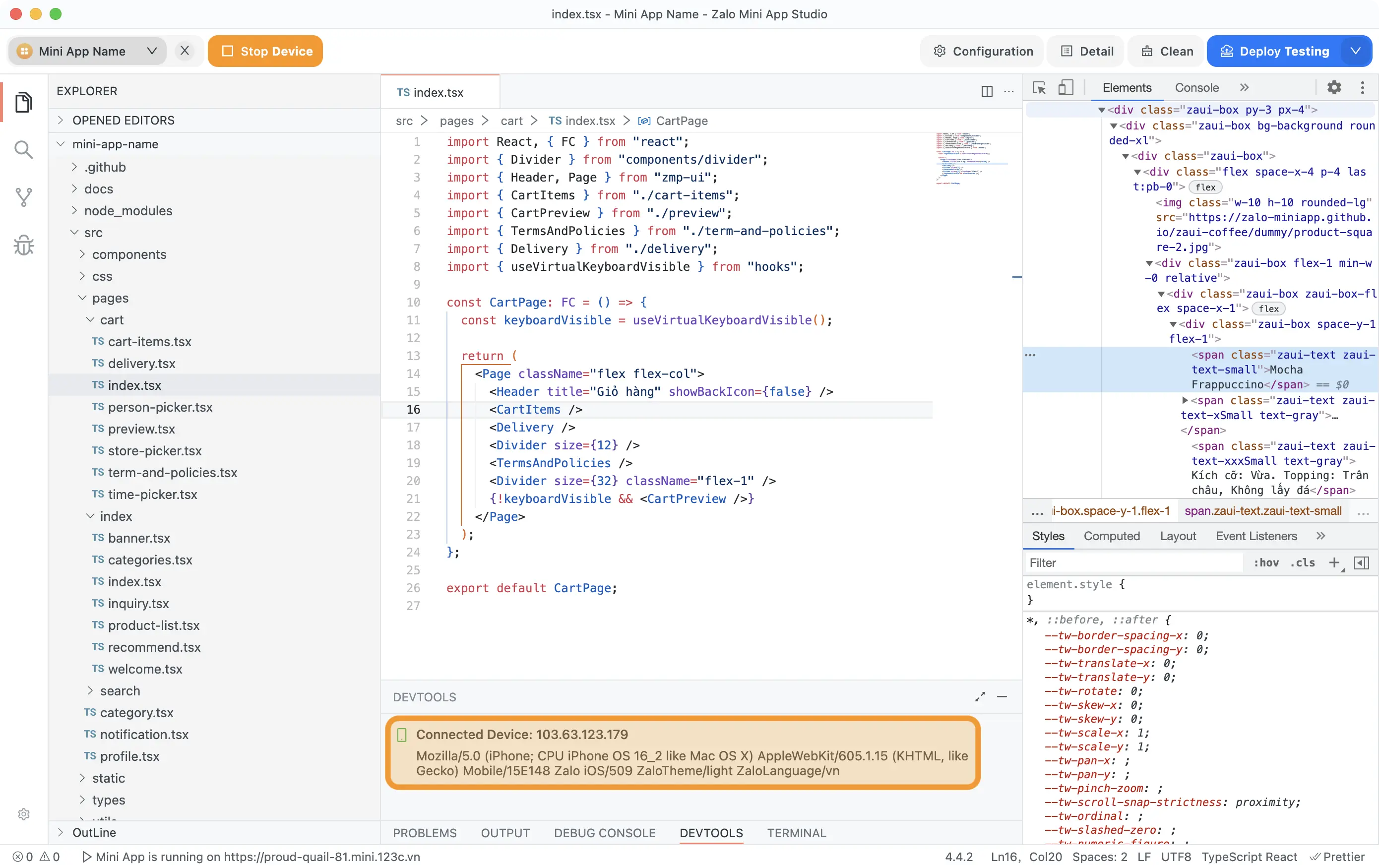Select the inspect element picker icon

click(1039, 88)
